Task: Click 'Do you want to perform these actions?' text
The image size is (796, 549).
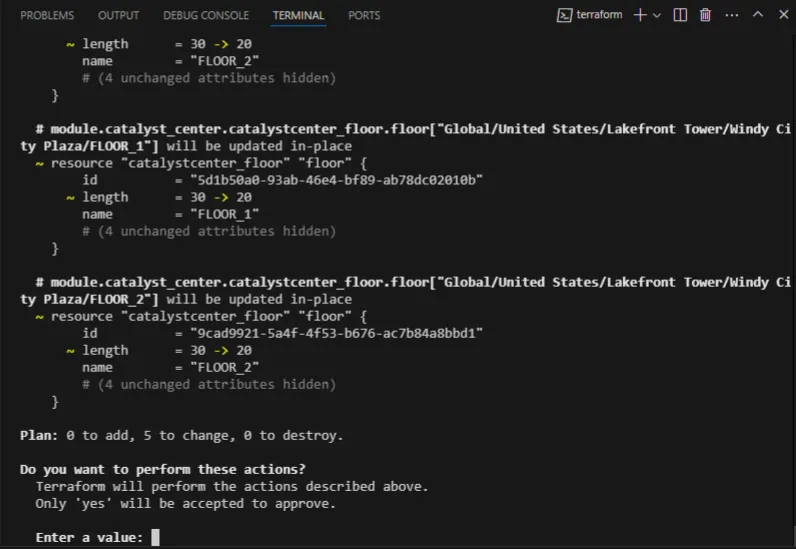Action: pos(163,469)
